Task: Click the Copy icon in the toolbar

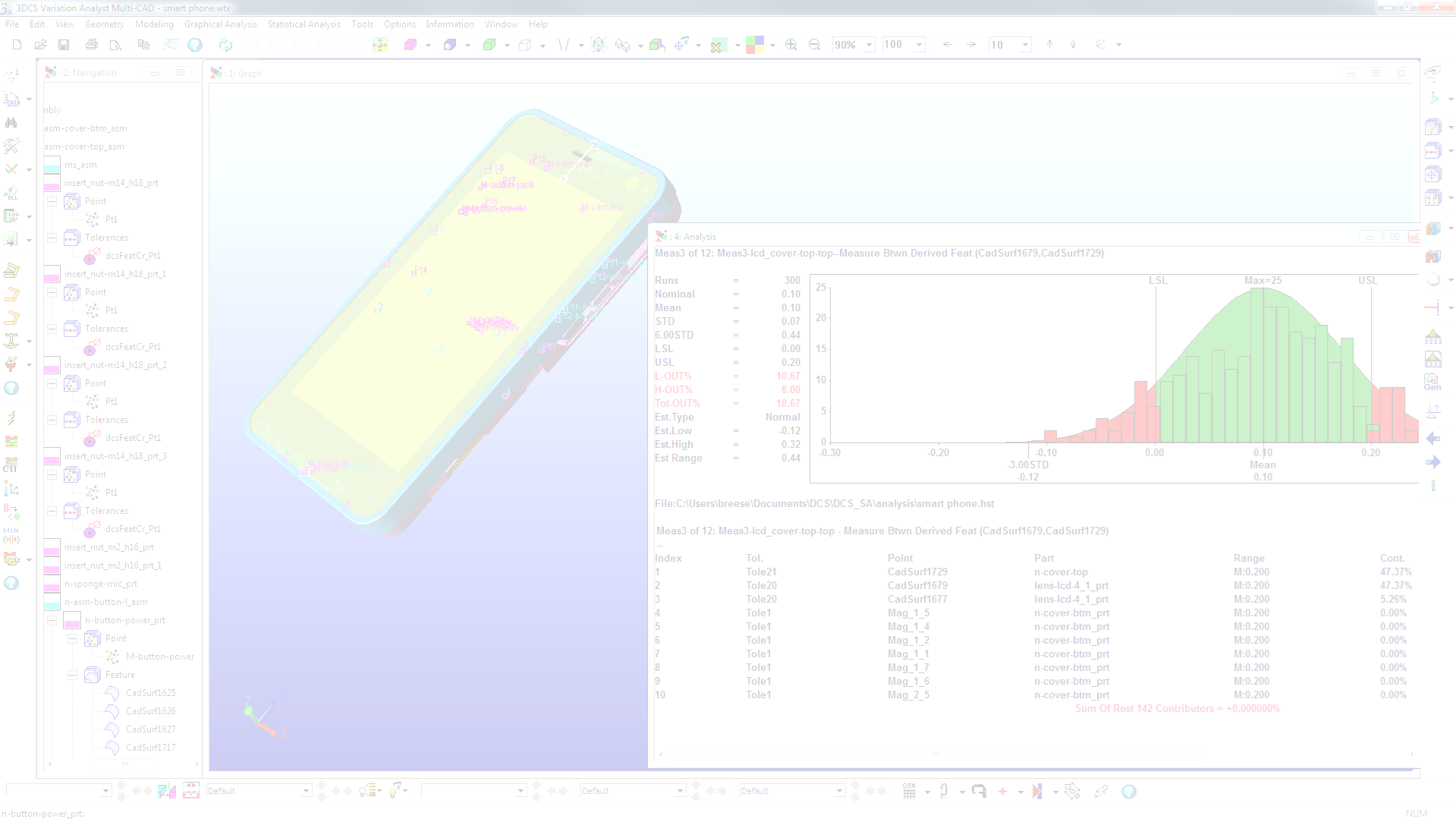Action: click(x=143, y=44)
